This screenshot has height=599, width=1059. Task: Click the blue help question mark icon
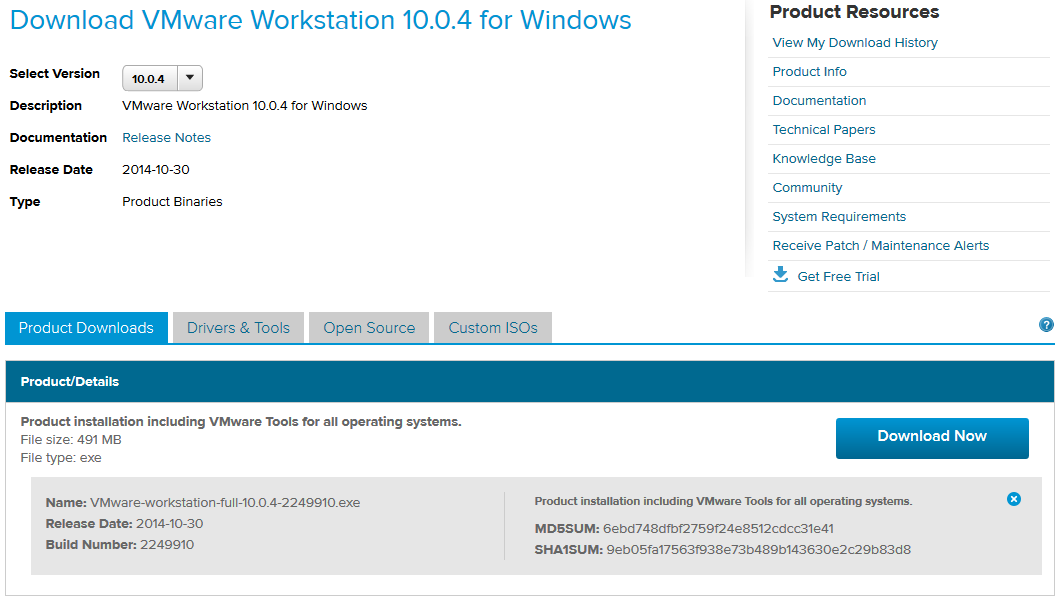[x=1046, y=325]
